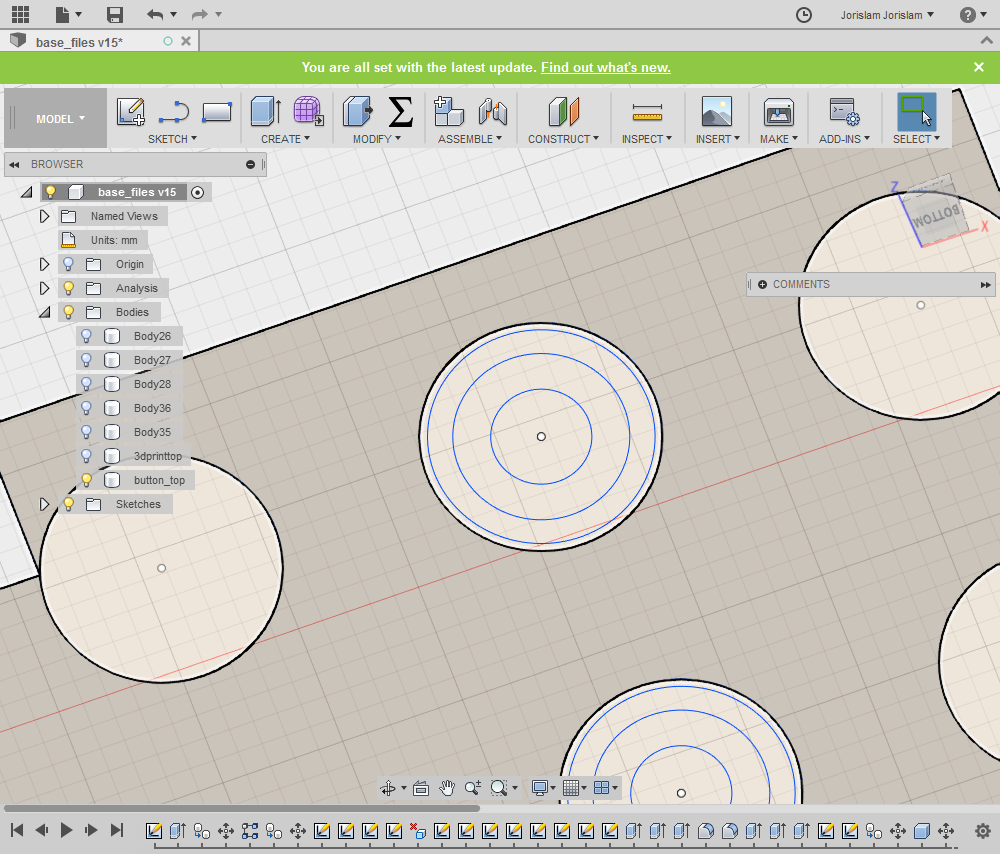Open the SKETCH menu
Viewport: 1000px width, 854px height.
coord(172,138)
